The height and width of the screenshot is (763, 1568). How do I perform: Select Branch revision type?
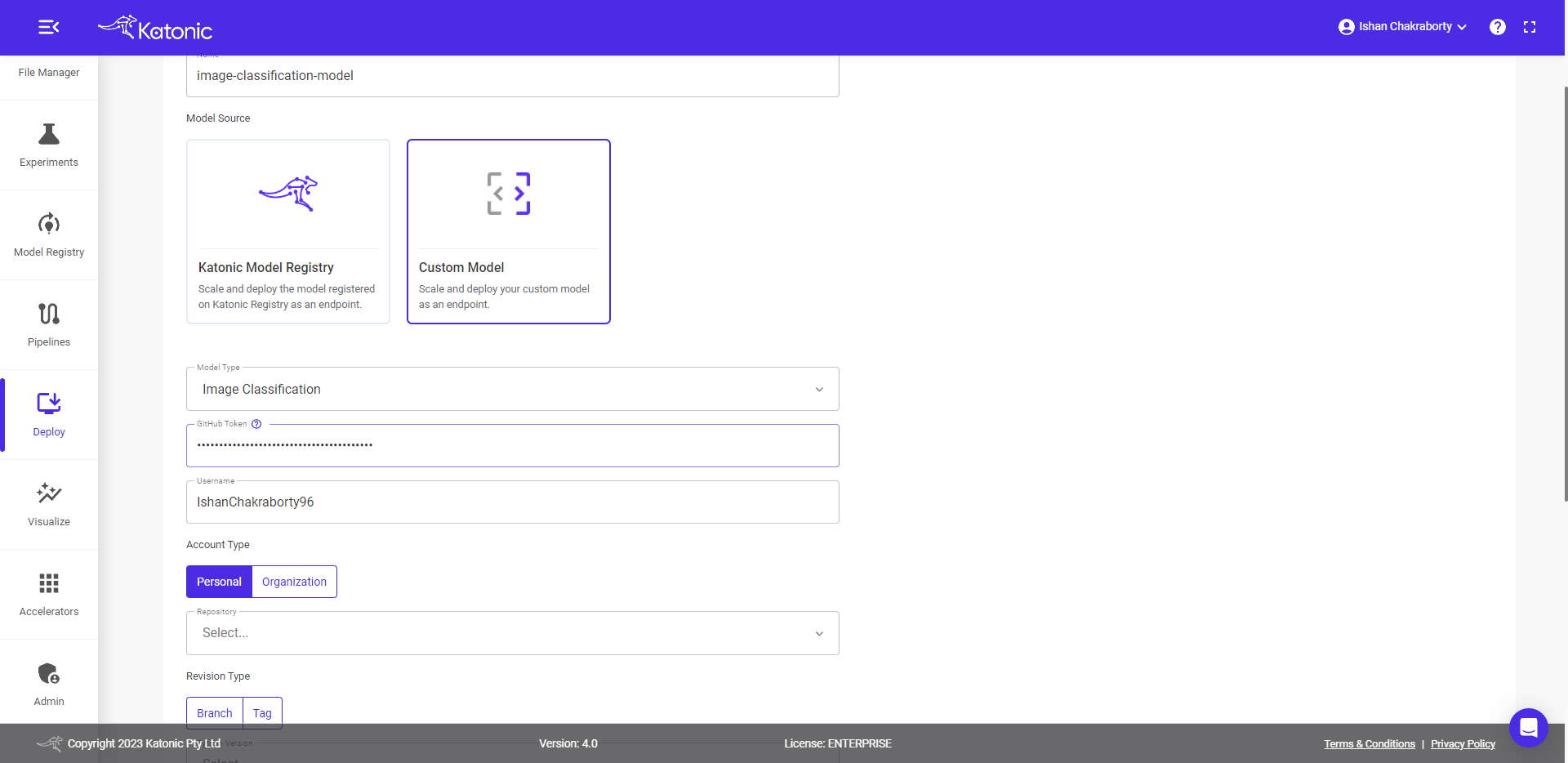pos(215,713)
